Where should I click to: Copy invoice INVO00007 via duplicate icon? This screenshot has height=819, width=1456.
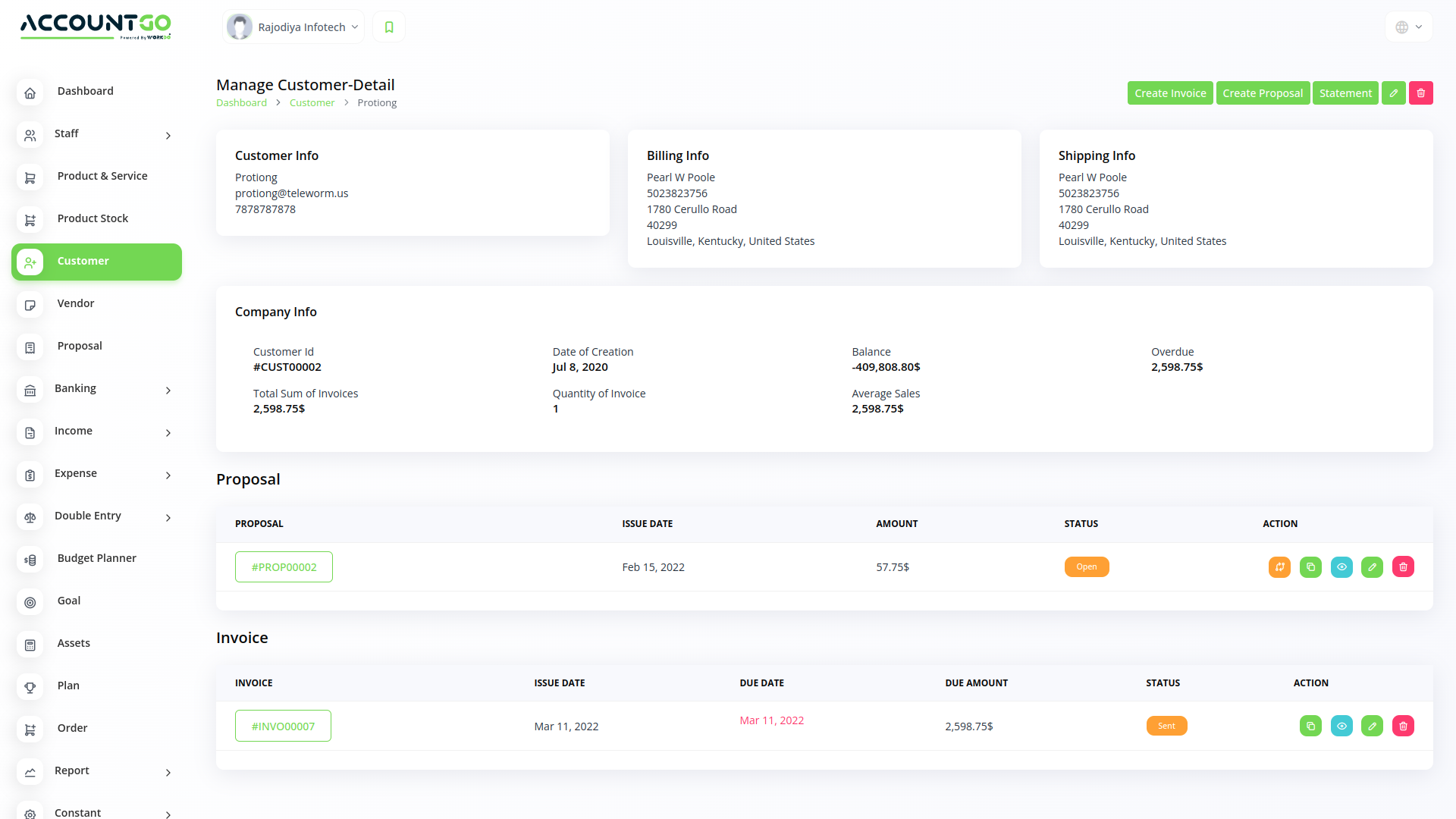coord(1310,726)
